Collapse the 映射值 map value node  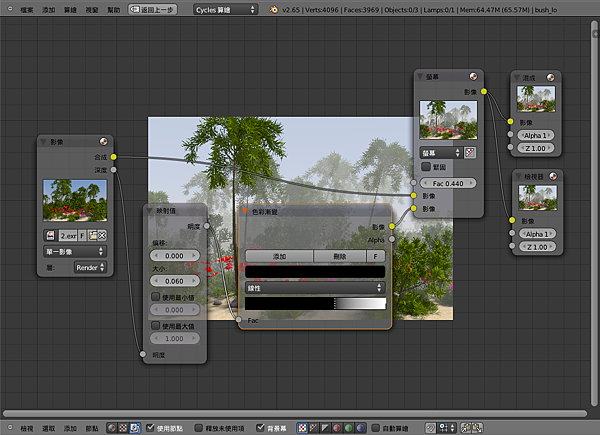point(149,211)
